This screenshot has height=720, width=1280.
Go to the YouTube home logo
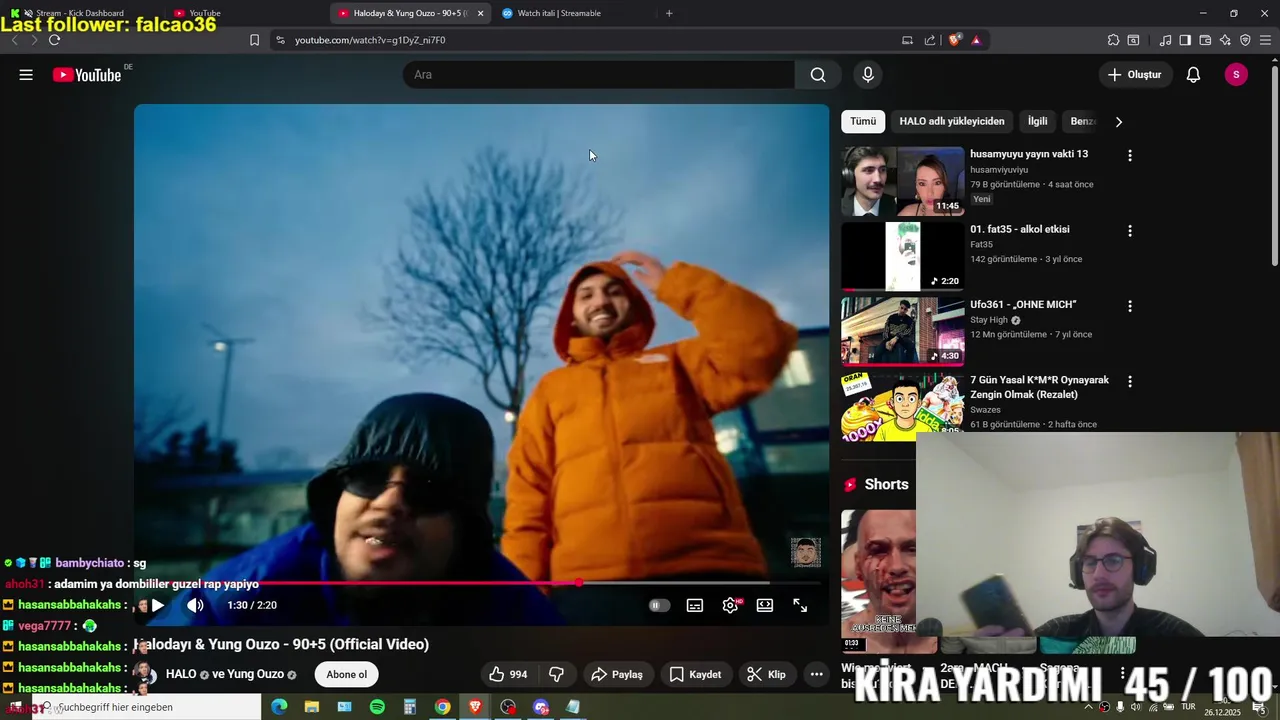coord(87,75)
